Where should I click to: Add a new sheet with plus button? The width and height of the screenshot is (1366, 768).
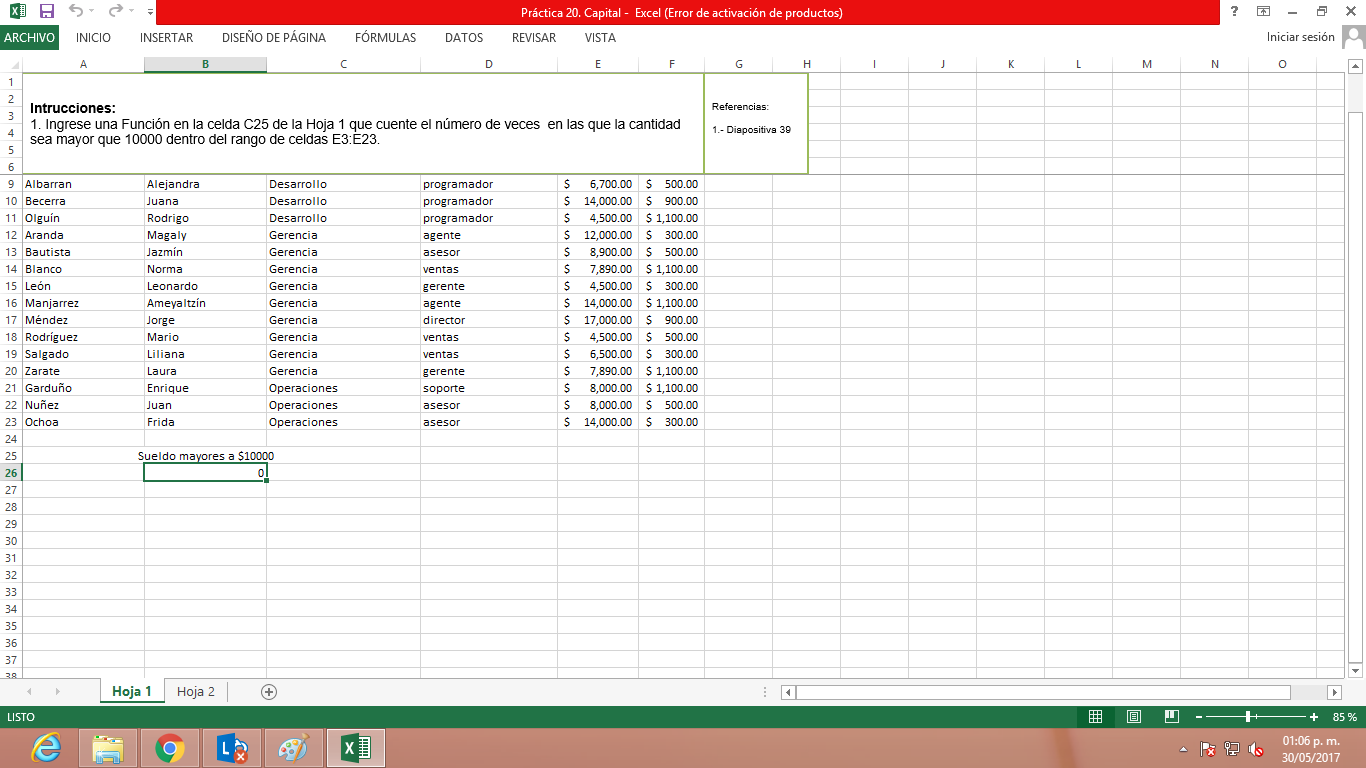click(x=268, y=691)
